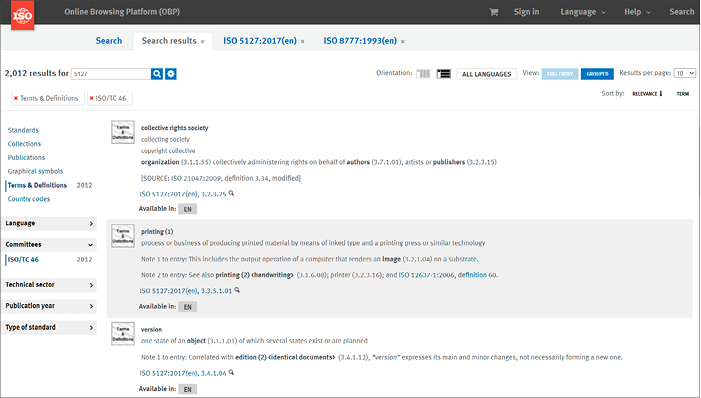Click magnifier beside ISO 5127:2017(en), 3.2.3.25
The image size is (701, 398).
pyautogui.click(x=232, y=193)
